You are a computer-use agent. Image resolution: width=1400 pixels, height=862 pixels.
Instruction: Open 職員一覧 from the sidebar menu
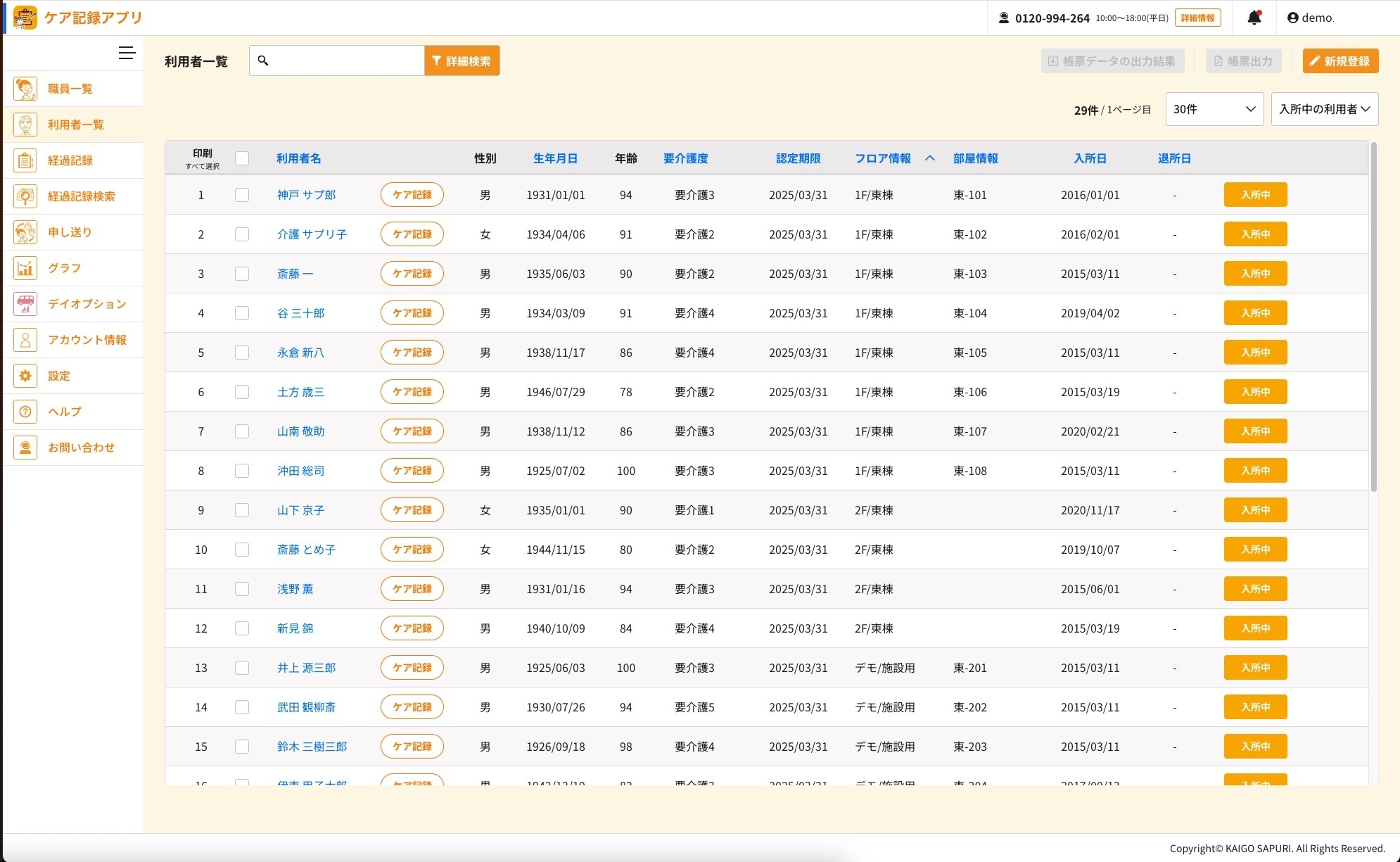[73, 89]
